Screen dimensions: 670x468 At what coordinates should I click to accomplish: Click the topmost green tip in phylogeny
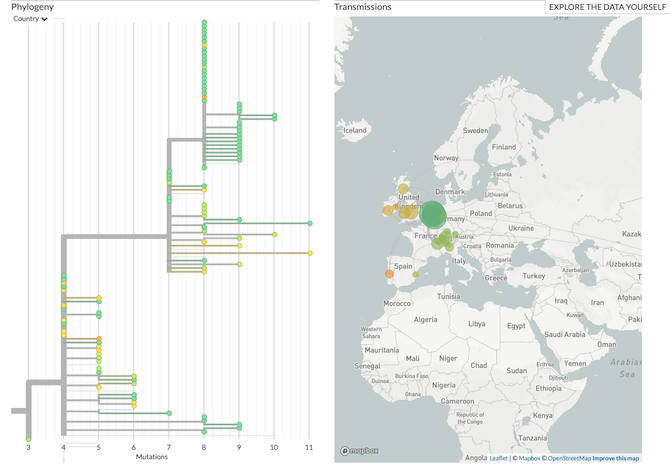204,22
